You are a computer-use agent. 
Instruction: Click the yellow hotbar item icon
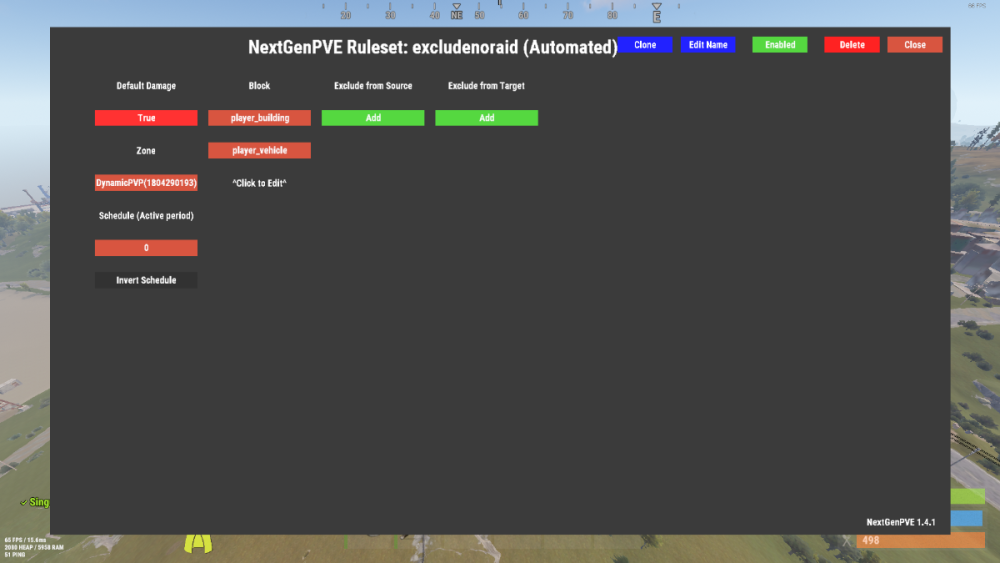(201, 542)
